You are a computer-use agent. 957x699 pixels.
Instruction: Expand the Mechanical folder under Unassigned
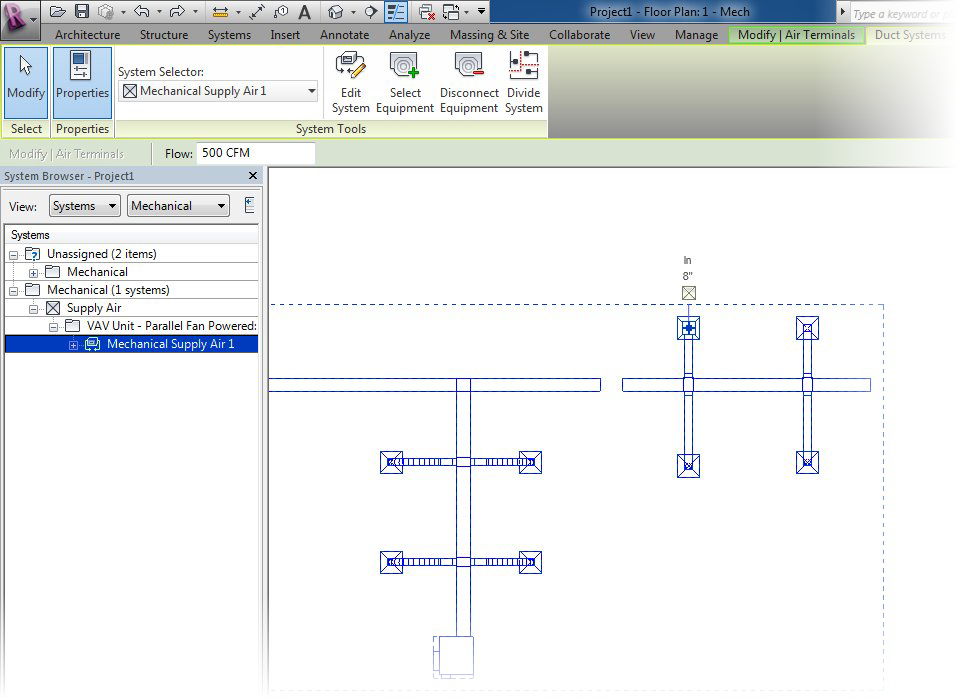34,273
